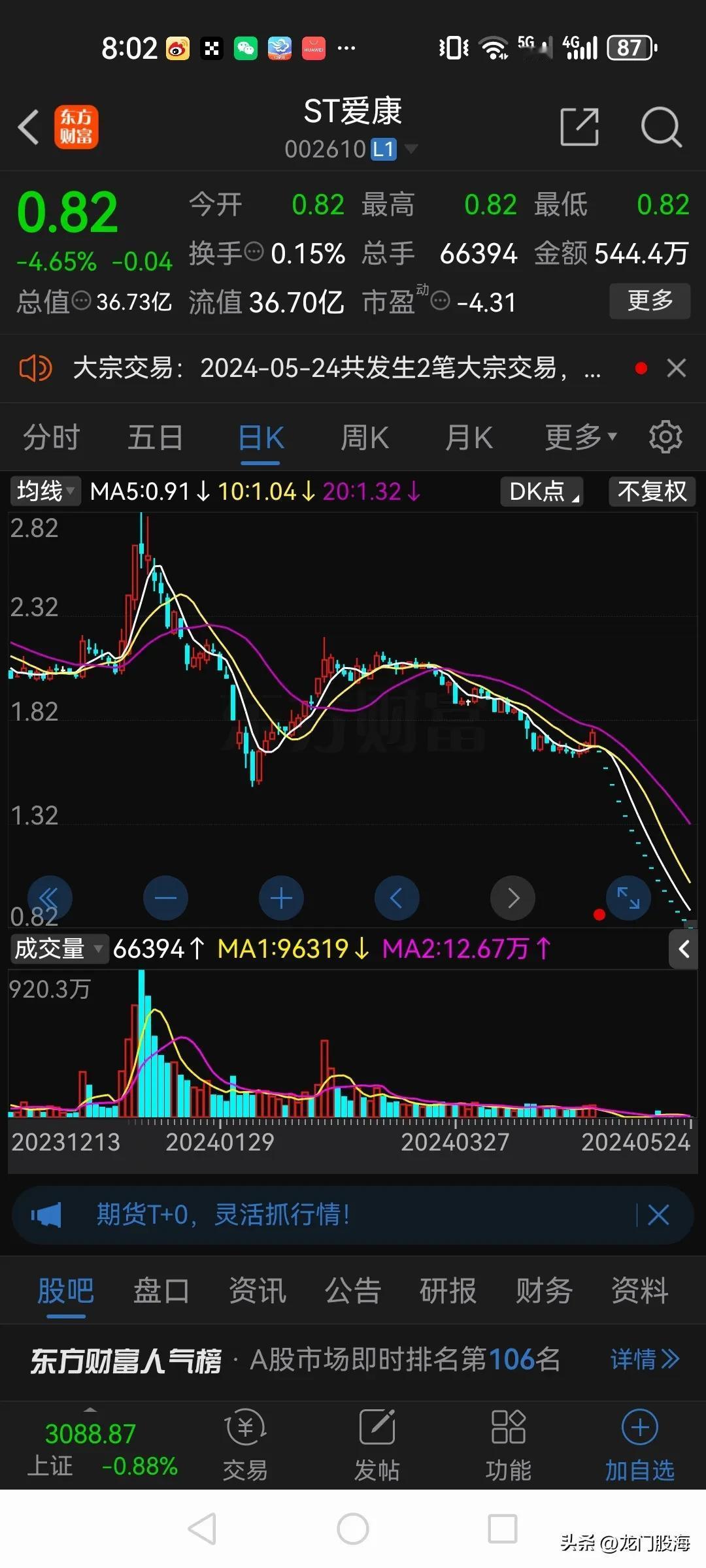
Task: Click the 更多 quote details button
Action: 650,301
